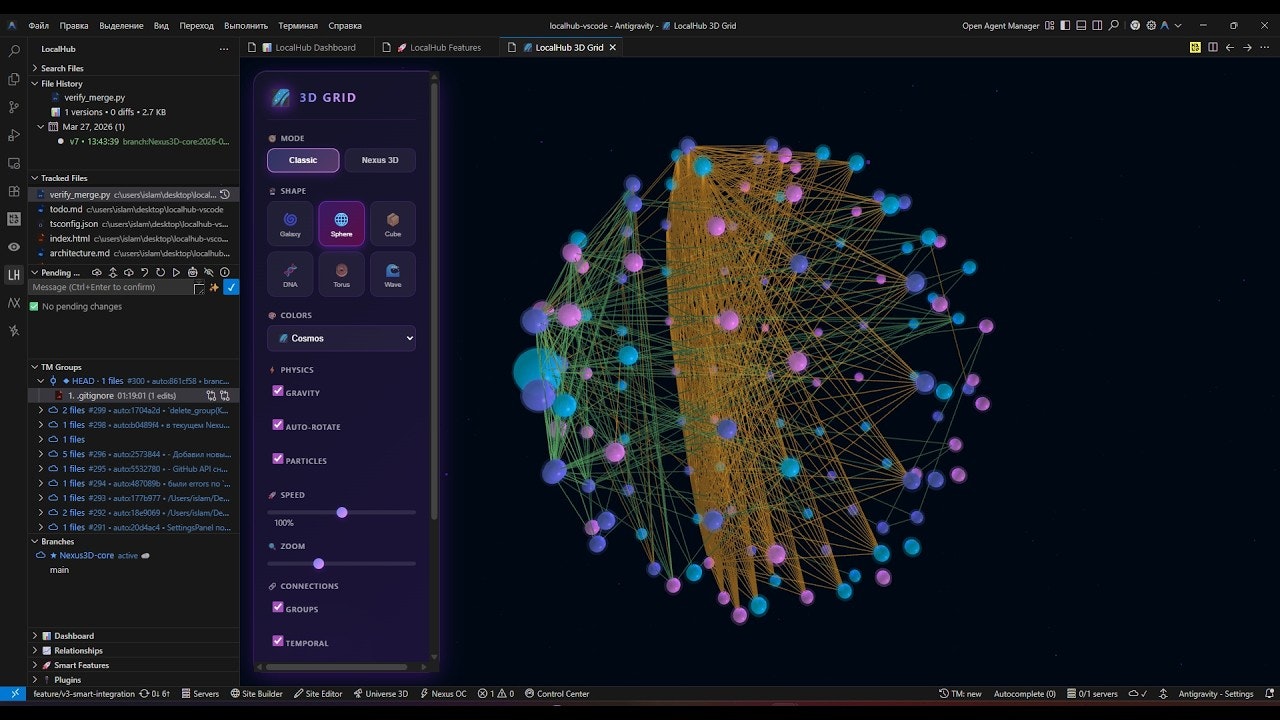Image resolution: width=1280 pixels, height=720 pixels.
Task: Toggle the crossed-eye icon in Pending toolbar
Action: pos(209,272)
